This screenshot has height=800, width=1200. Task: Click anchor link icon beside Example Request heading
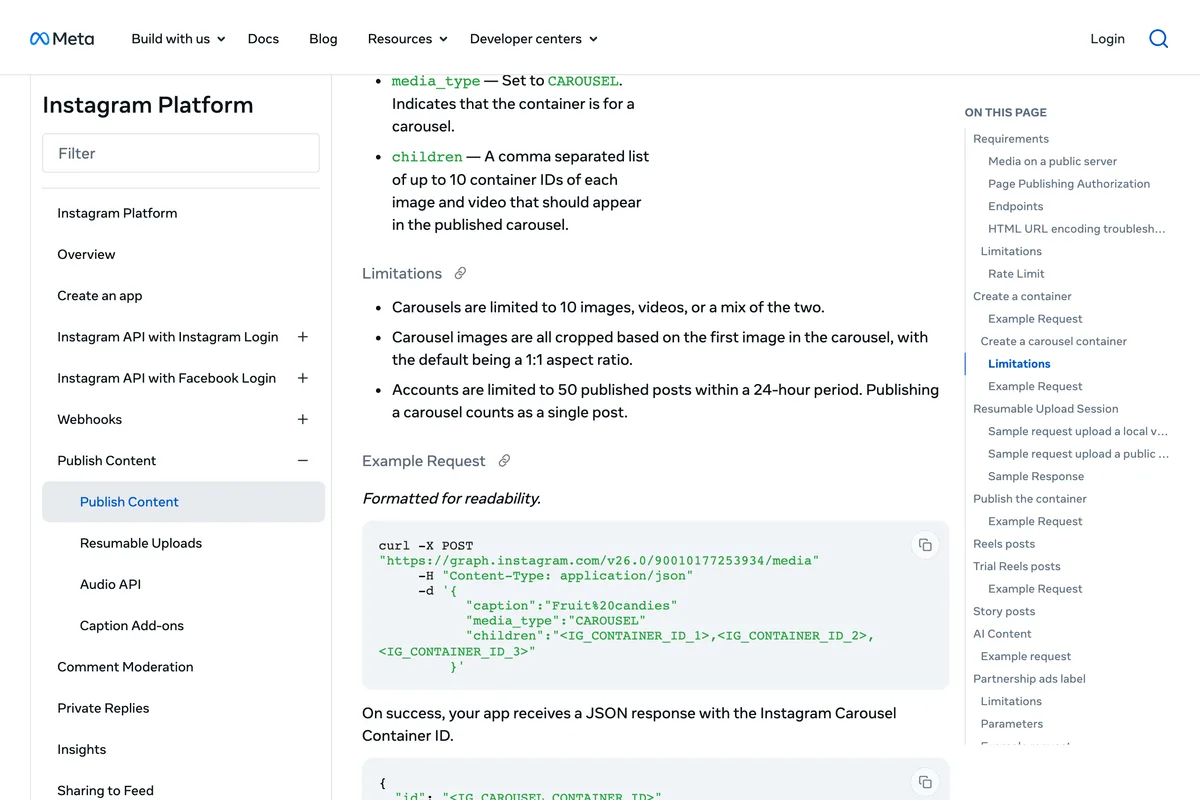tap(504, 461)
